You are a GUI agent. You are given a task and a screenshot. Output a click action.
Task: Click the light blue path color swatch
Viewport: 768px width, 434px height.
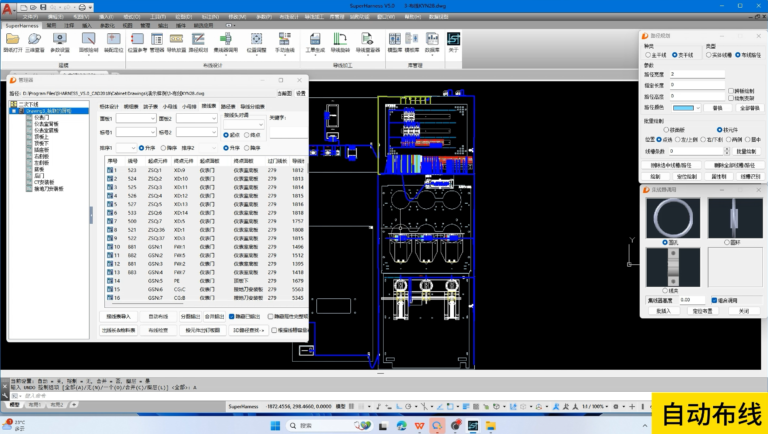pyautogui.click(x=683, y=108)
